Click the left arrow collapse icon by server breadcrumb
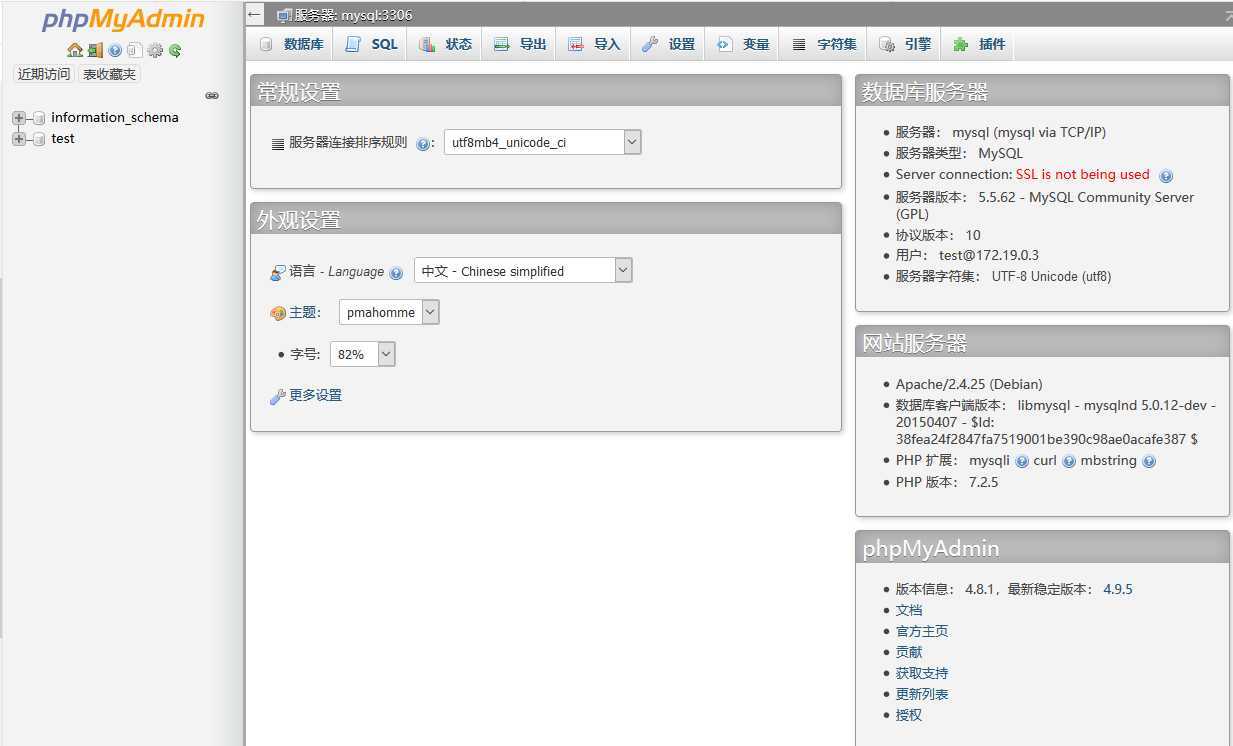This screenshot has width=1233, height=746. (254, 15)
